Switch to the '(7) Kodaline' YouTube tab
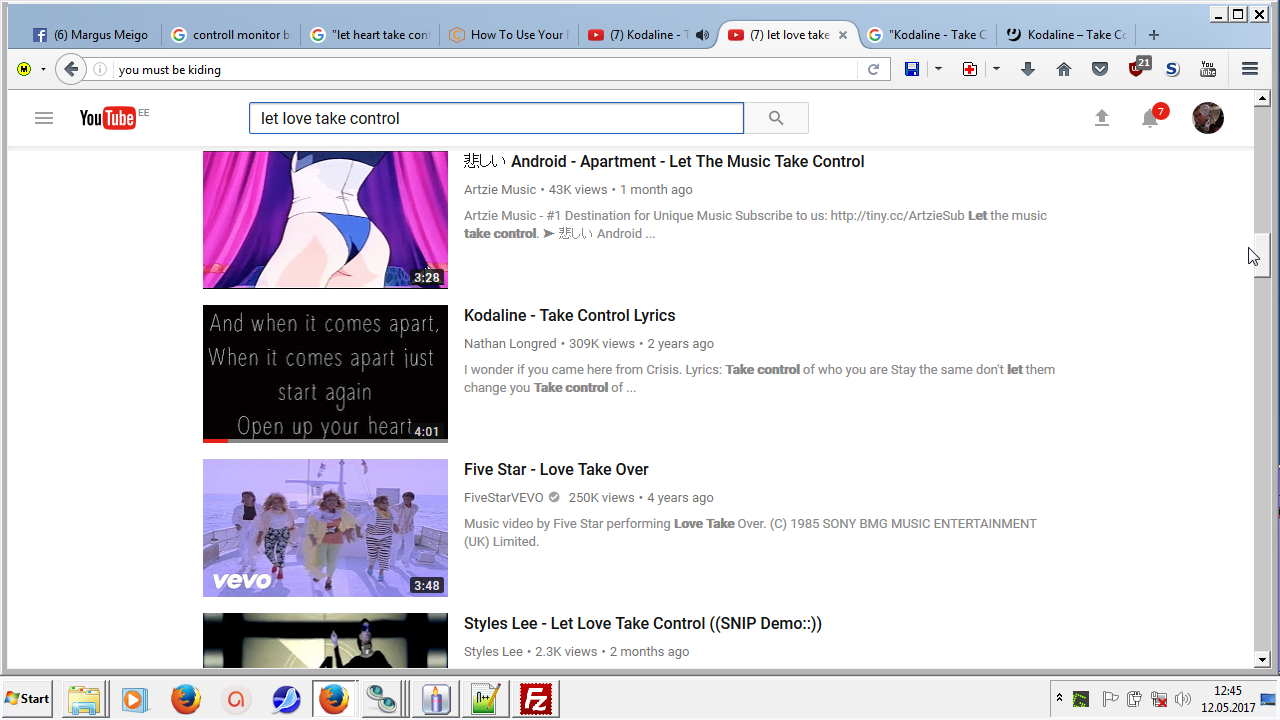Viewport: 1280px width, 720px height. (640, 35)
